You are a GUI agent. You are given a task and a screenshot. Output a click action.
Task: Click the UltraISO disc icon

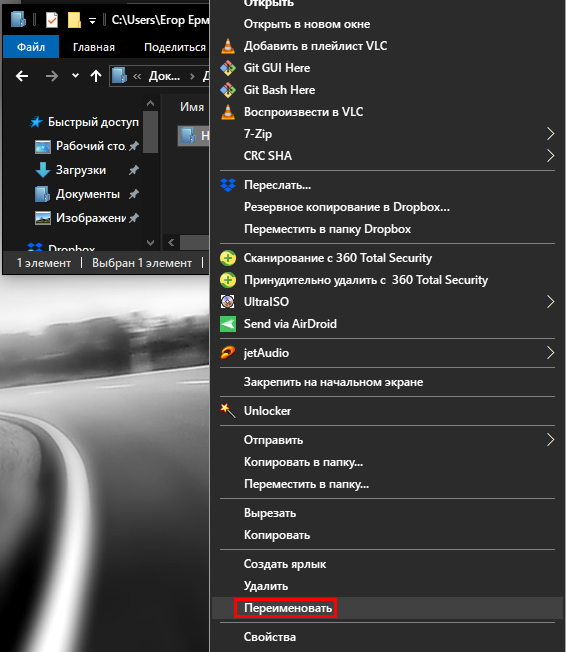coord(228,301)
